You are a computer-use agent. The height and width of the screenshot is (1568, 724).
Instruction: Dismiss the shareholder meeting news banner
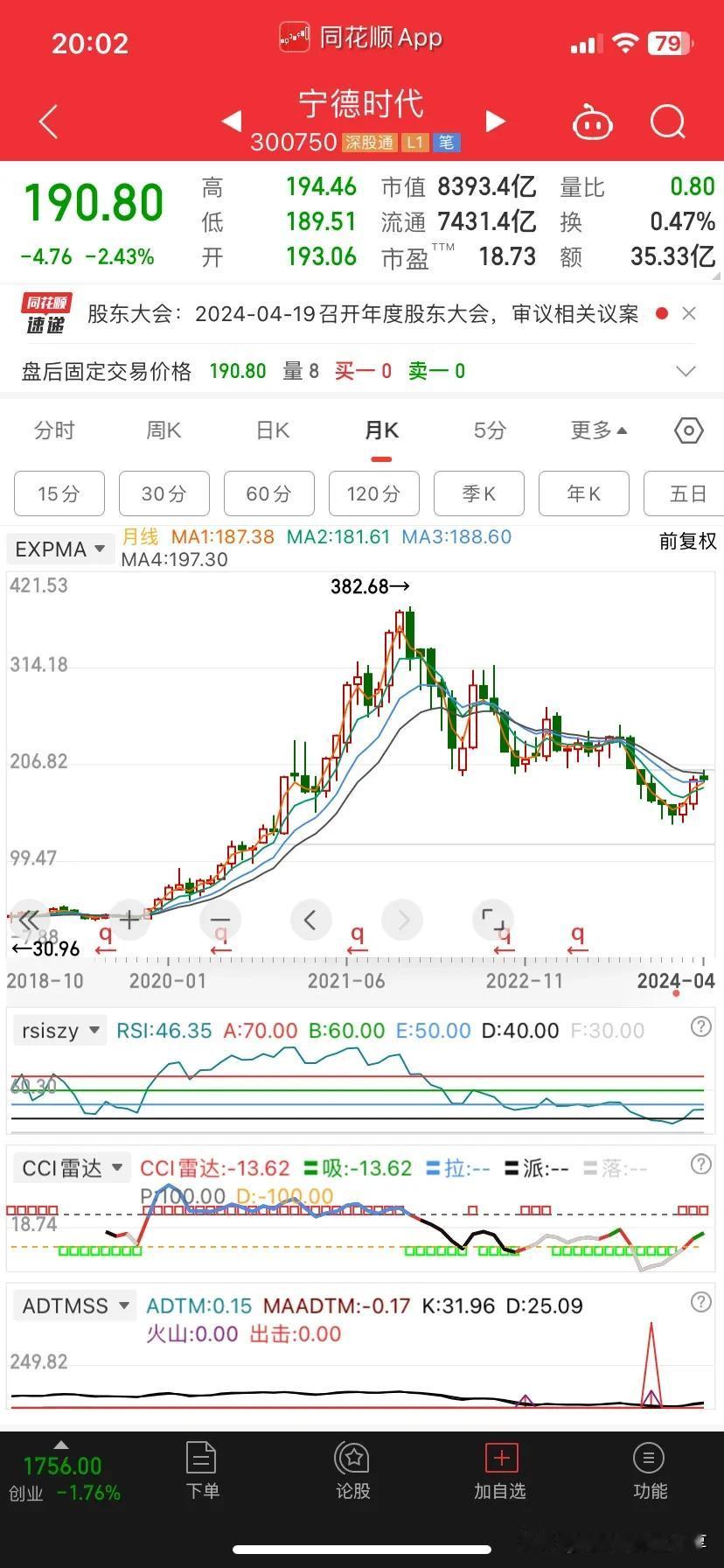(689, 313)
